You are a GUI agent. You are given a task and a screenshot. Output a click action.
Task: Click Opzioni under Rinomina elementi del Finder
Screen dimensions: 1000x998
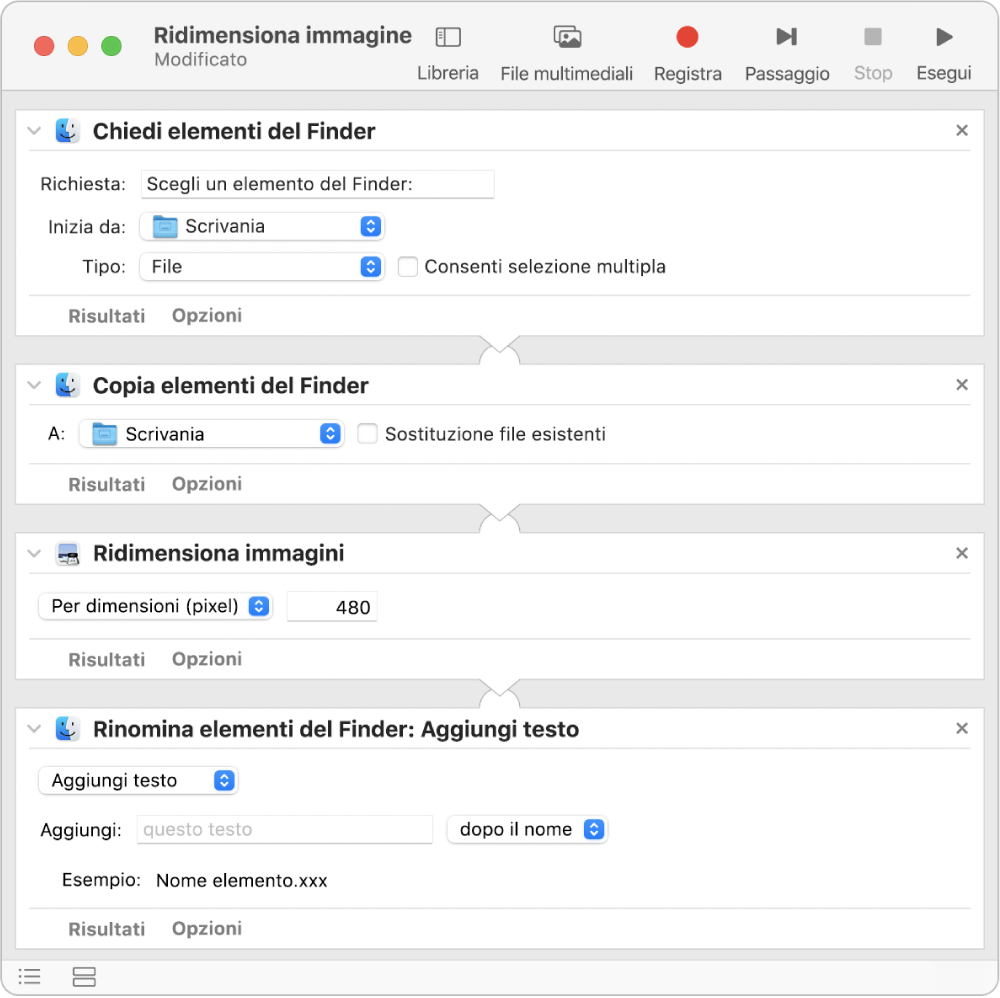[207, 929]
